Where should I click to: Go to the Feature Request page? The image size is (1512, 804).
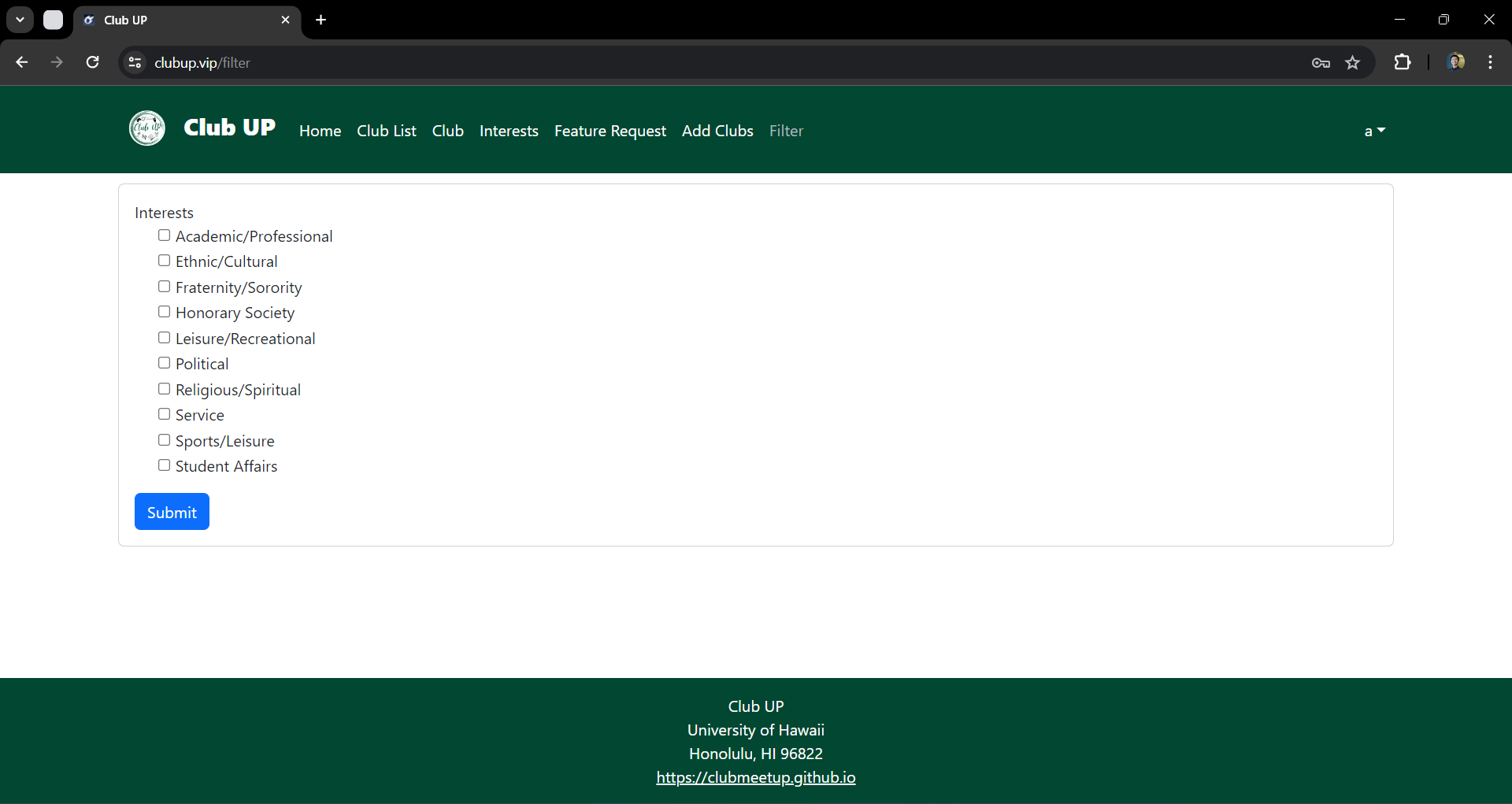[610, 131]
